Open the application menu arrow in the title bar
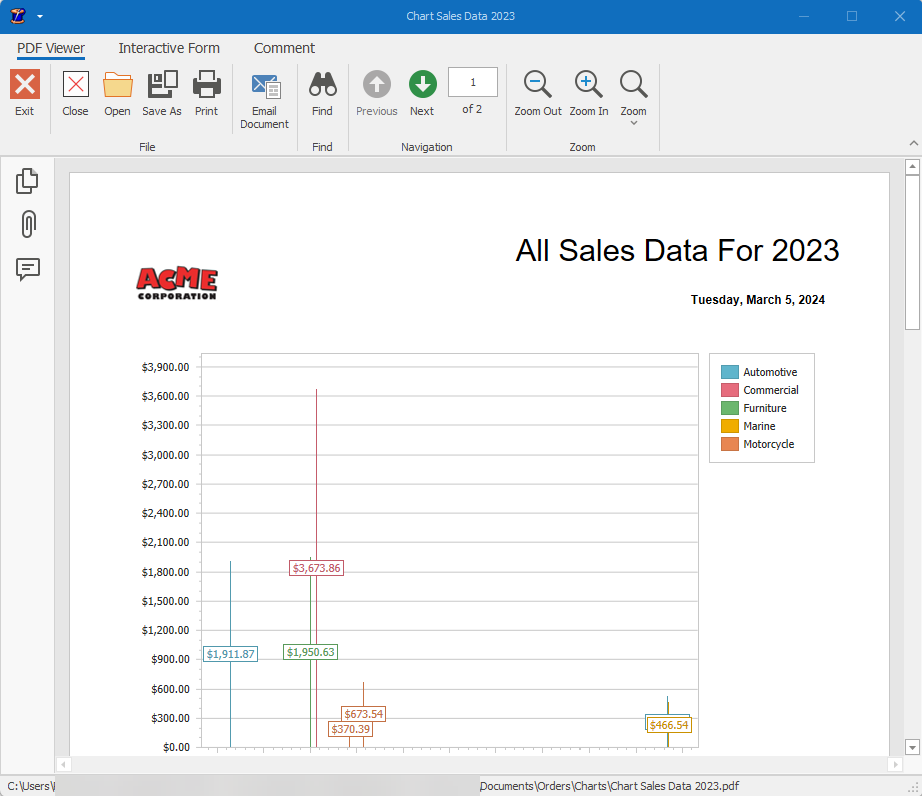This screenshot has width=922, height=796. [x=38, y=16]
